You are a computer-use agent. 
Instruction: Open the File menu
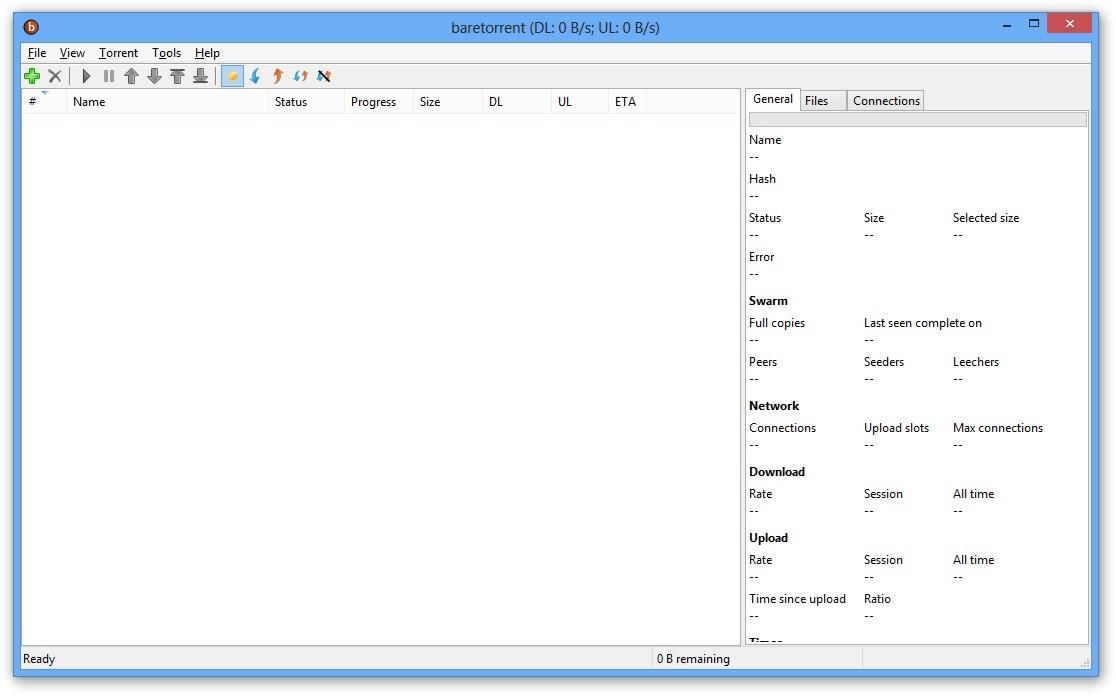pyautogui.click(x=37, y=53)
